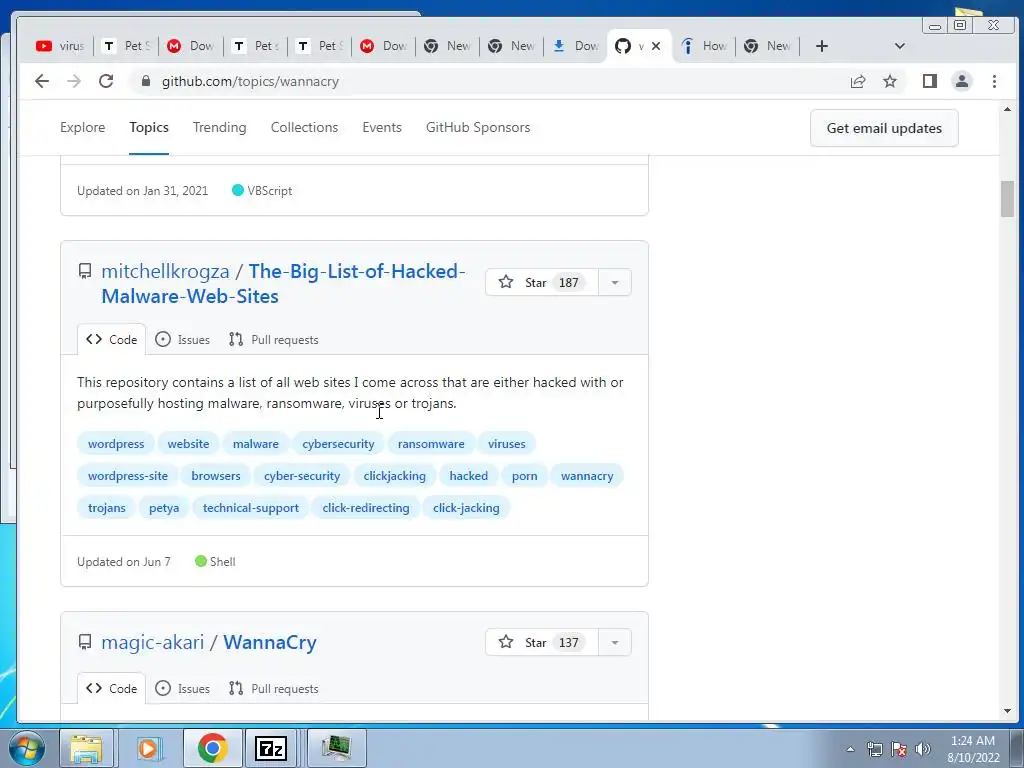Switch to the YouTube virus tab
The image size is (1024, 768).
coord(60,46)
